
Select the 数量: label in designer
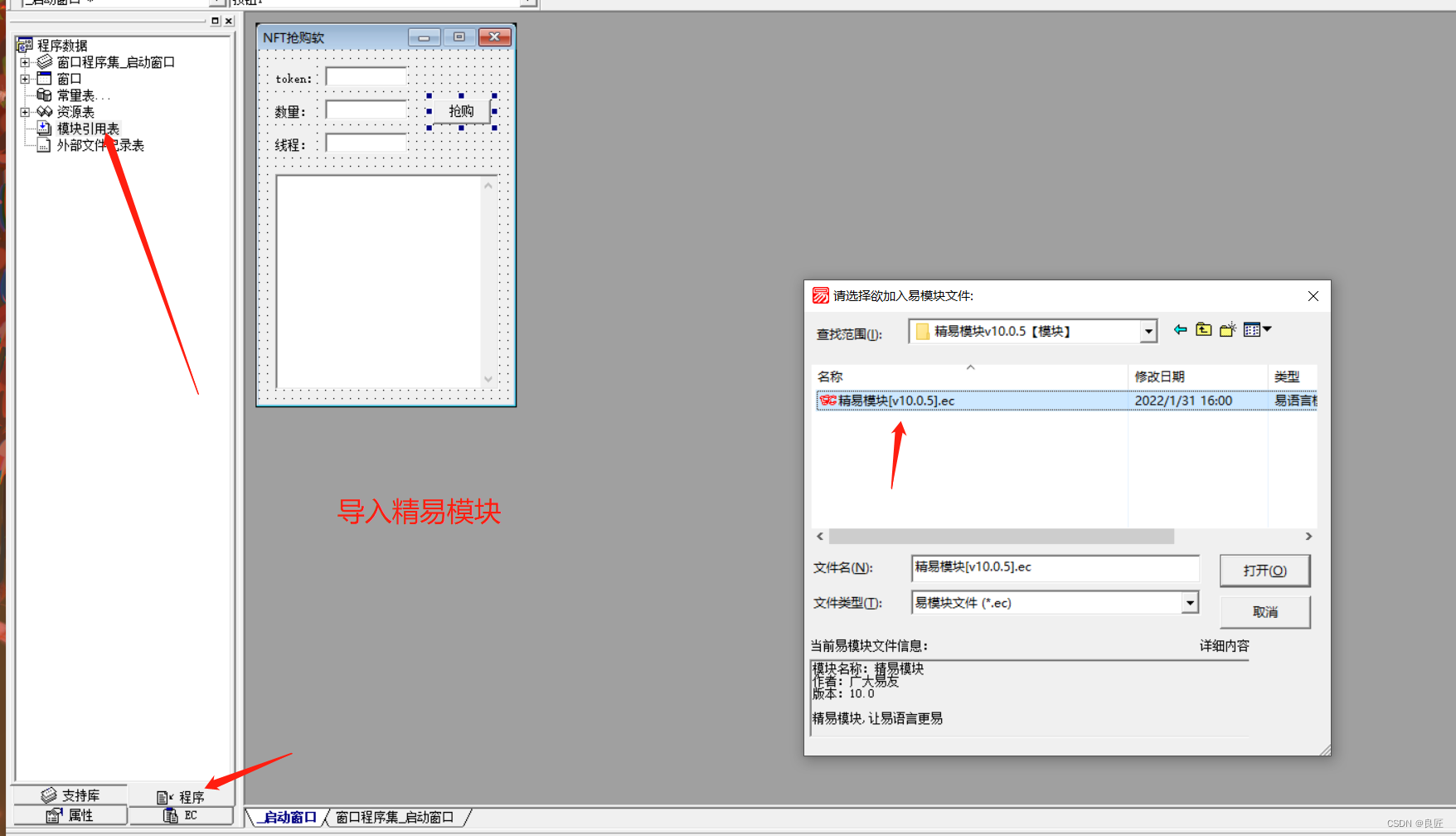coord(290,112)
